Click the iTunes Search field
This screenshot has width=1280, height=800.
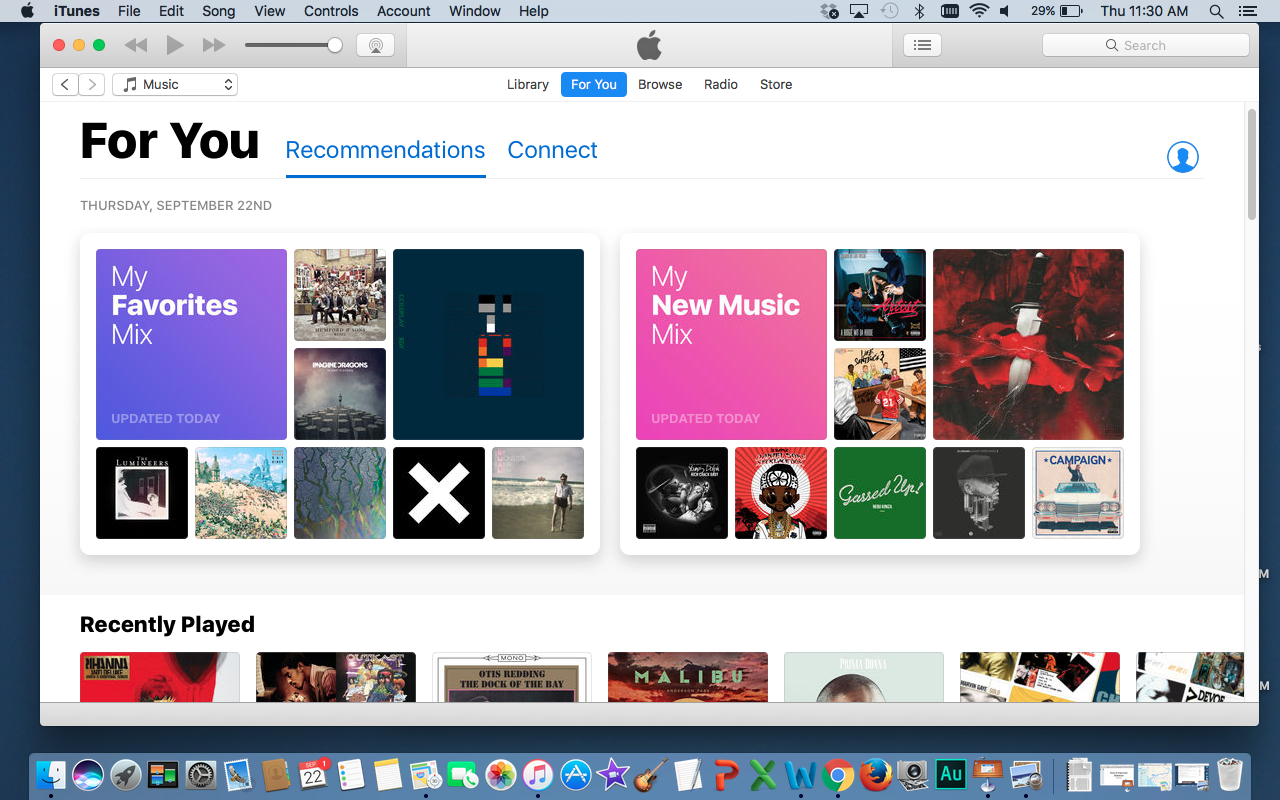(1145, 45)
